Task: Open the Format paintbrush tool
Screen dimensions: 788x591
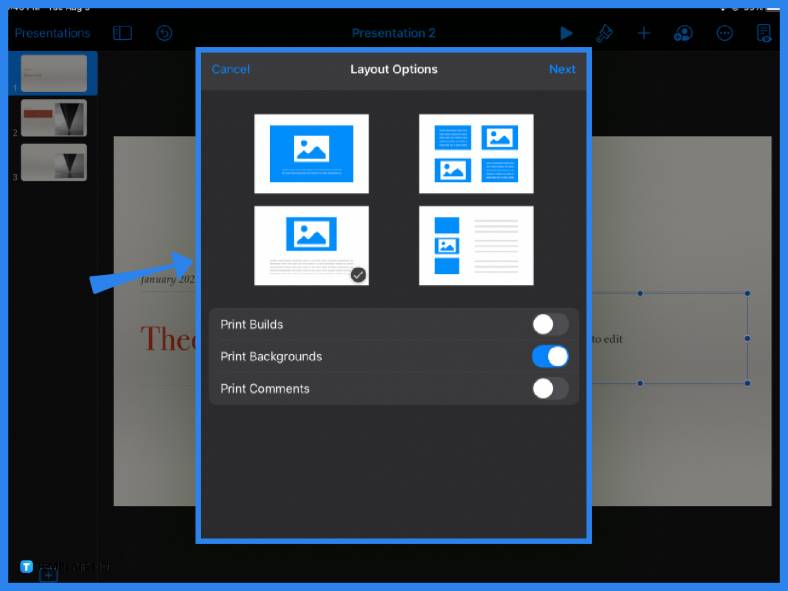Action: (x=604, y=33)
